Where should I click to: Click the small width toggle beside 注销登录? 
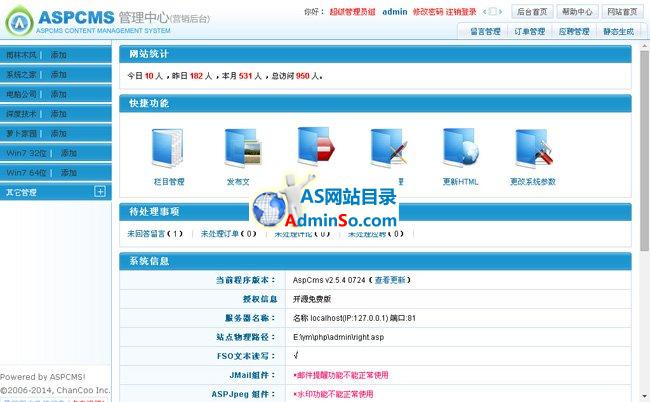tap(492, 12)
